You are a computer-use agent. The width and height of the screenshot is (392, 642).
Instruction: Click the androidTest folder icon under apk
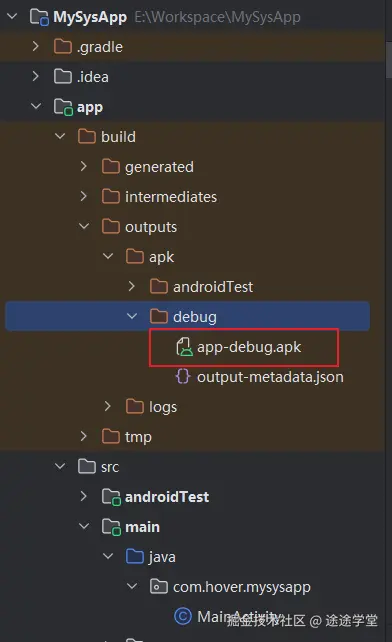pyautogui.click(x=159, y=286)
